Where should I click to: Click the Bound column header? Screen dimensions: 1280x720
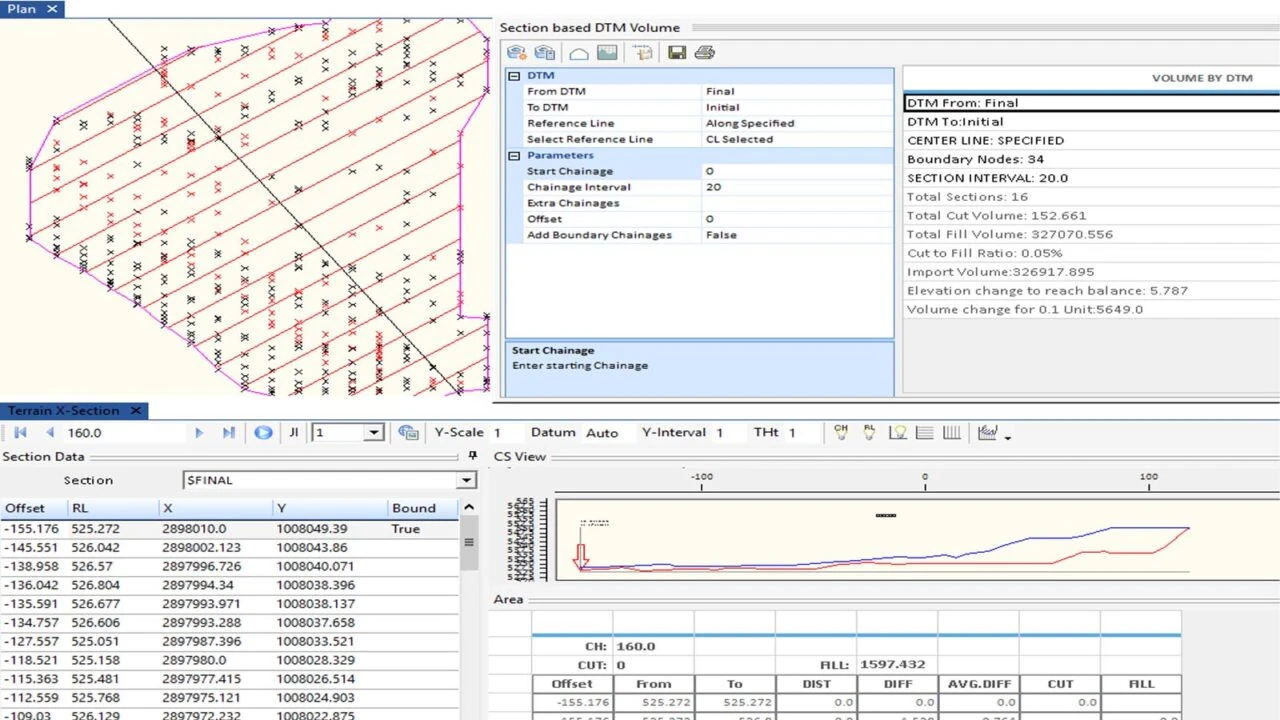pyautogui.click(x=423, y=508)
